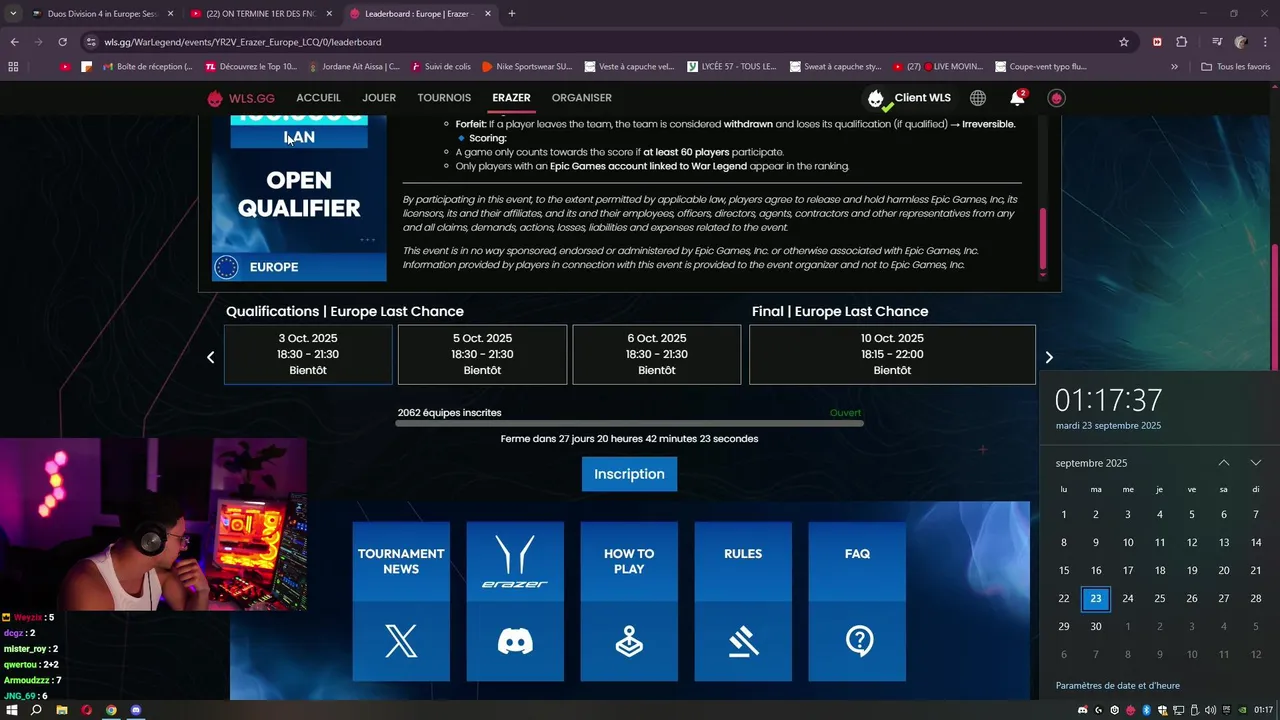Open the septembre 2025 month header
Screen dimensions: 1280x720
point(1091,463)
